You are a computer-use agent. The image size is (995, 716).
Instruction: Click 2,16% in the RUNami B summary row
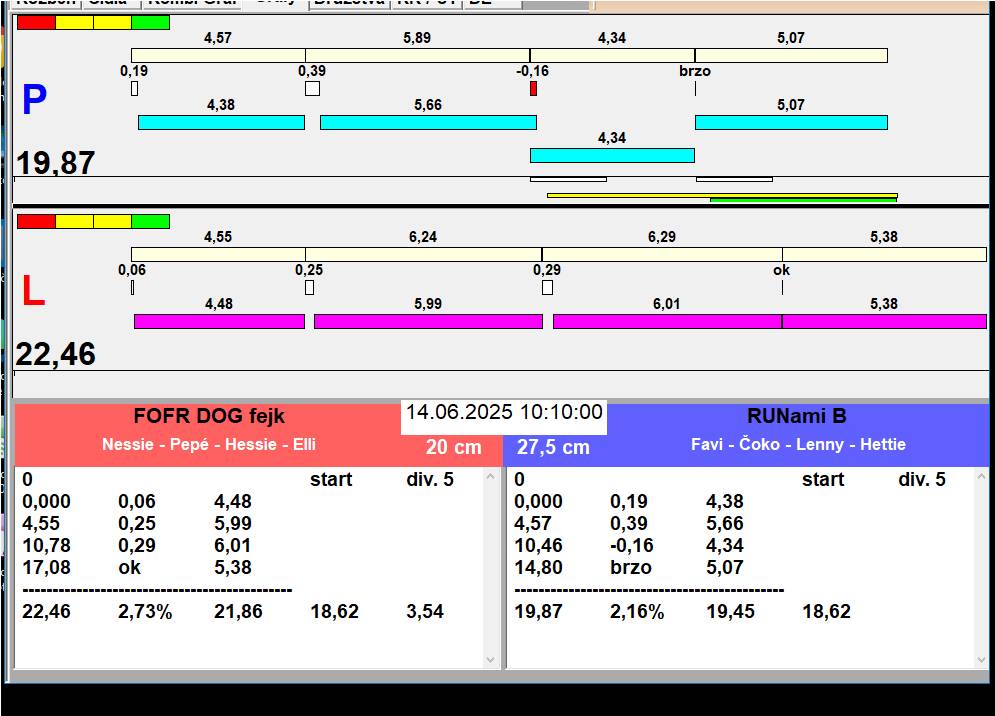click(637, 611)
